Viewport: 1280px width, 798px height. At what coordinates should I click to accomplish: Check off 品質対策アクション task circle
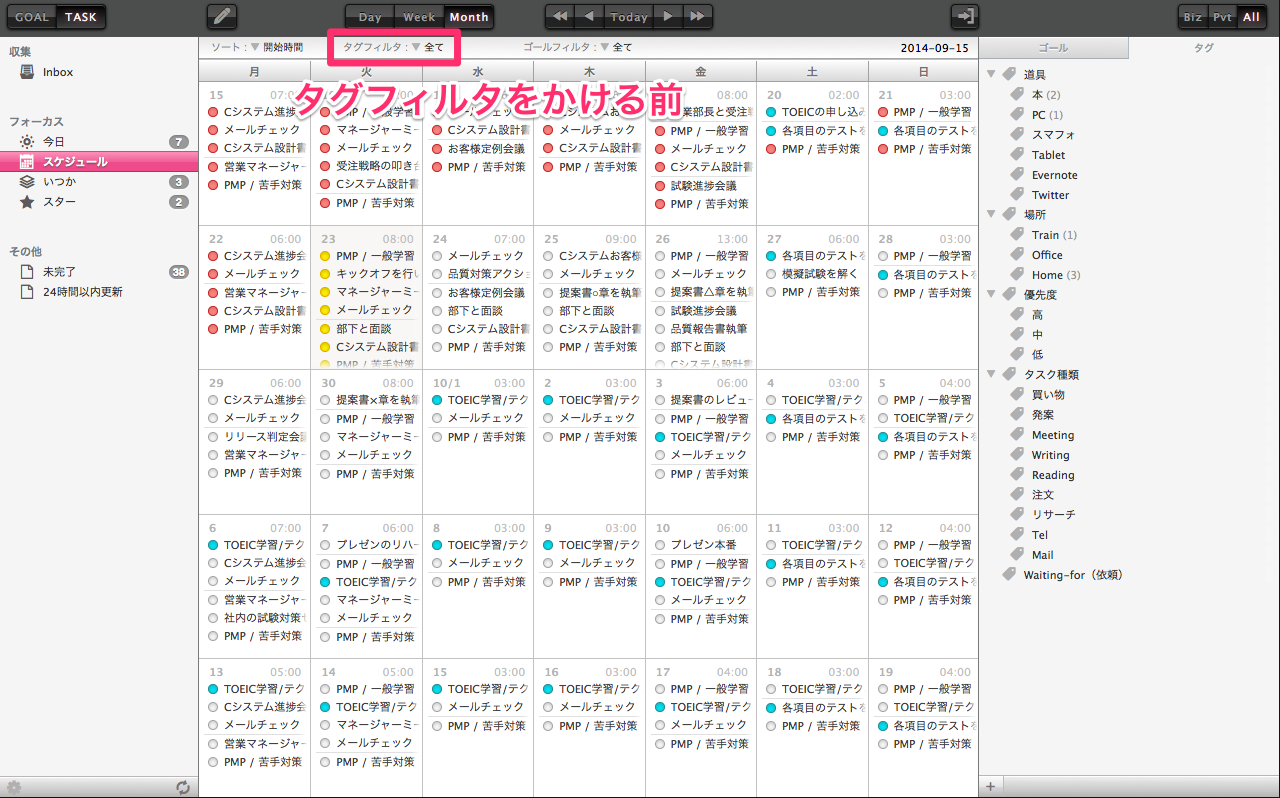[x=437, y=274]
